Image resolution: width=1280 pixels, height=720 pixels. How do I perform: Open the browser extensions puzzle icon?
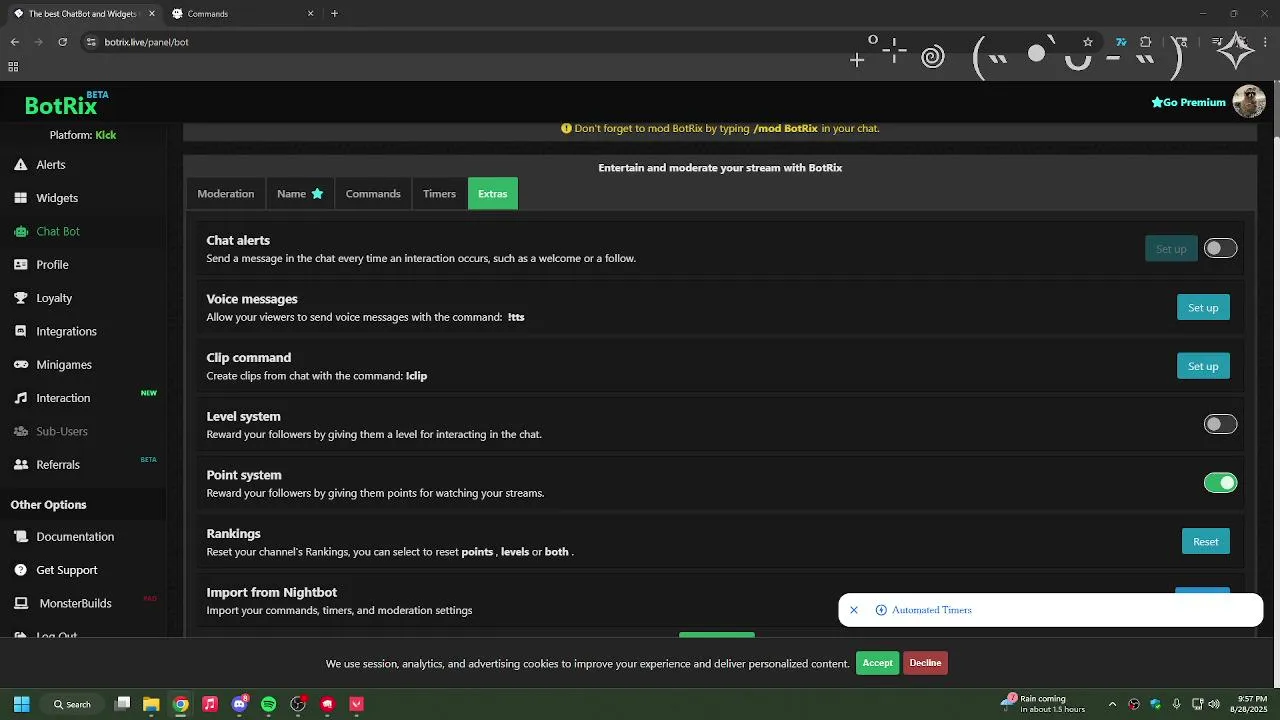[x=1146, y=42]
